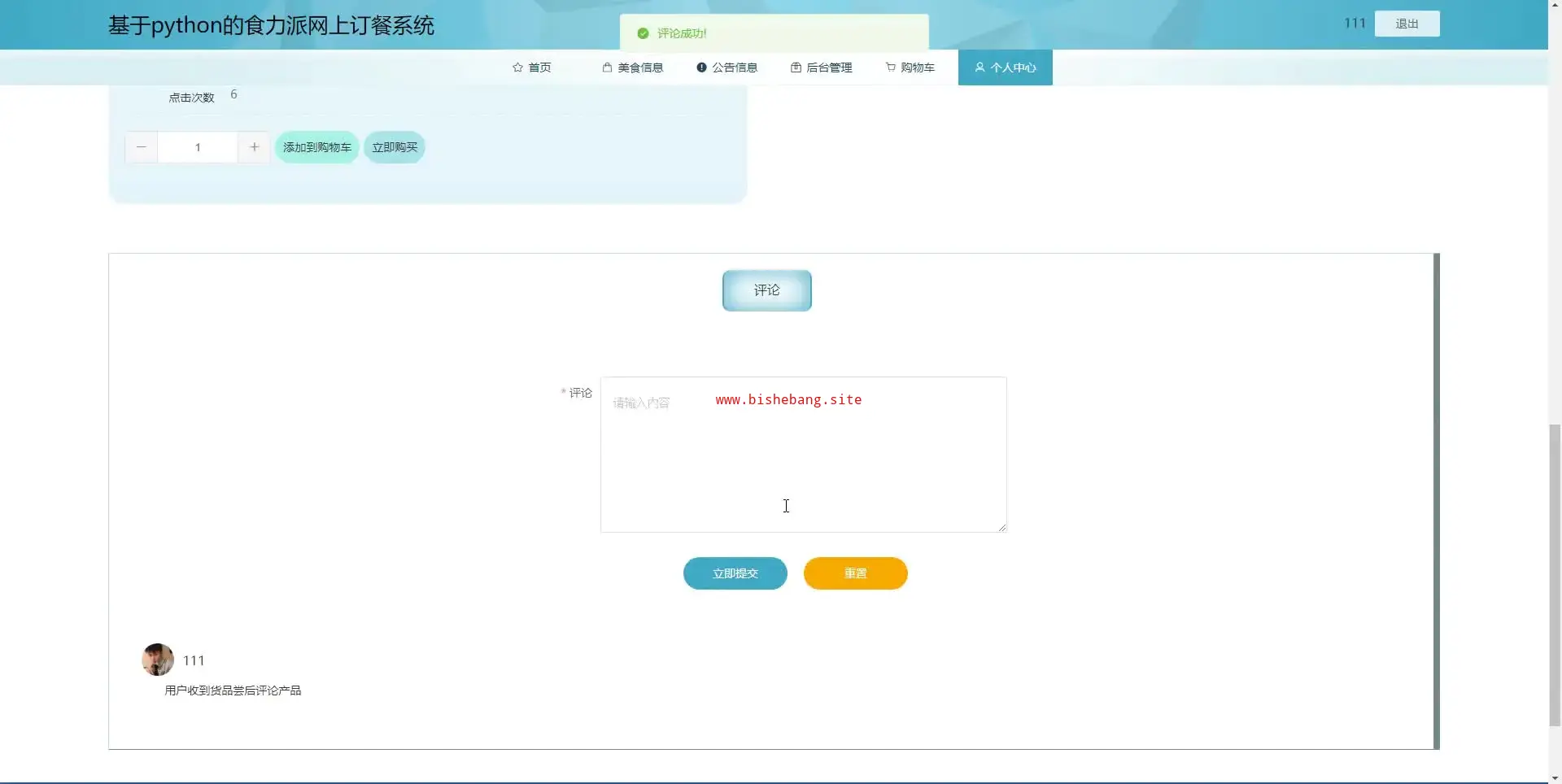Click the star icon beside 首页
The height and width of the screenshot is (784, 1562).
[x=517, y=68]
